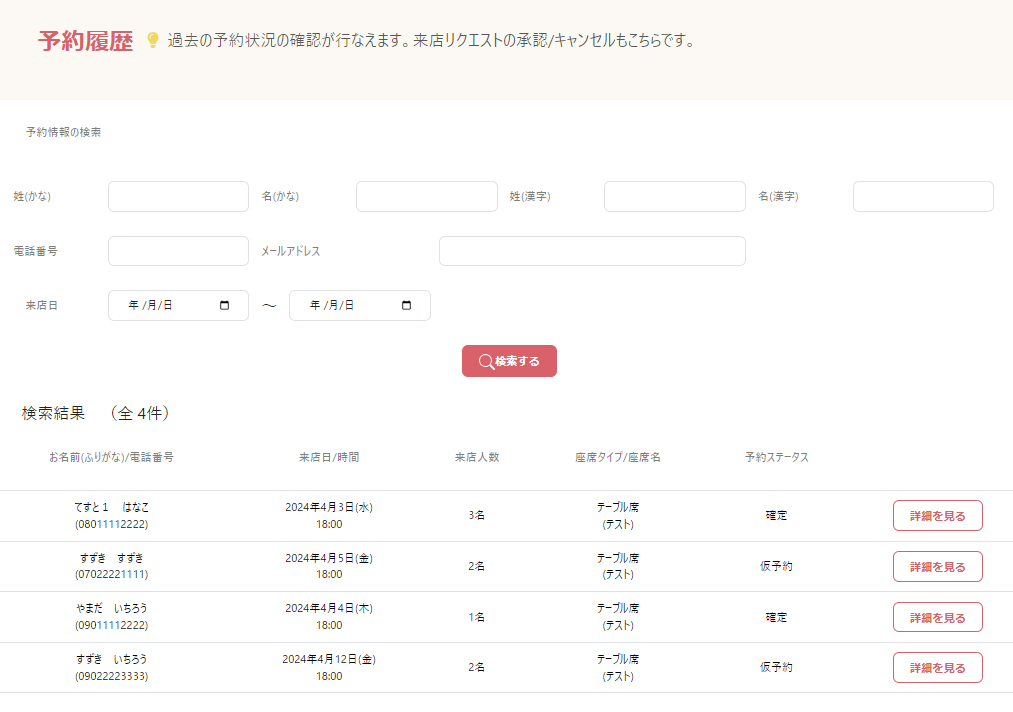Show details for やまだ いちろう reservation
Viewport: 1013px width, 712px height.
click(x=937, y=617)
